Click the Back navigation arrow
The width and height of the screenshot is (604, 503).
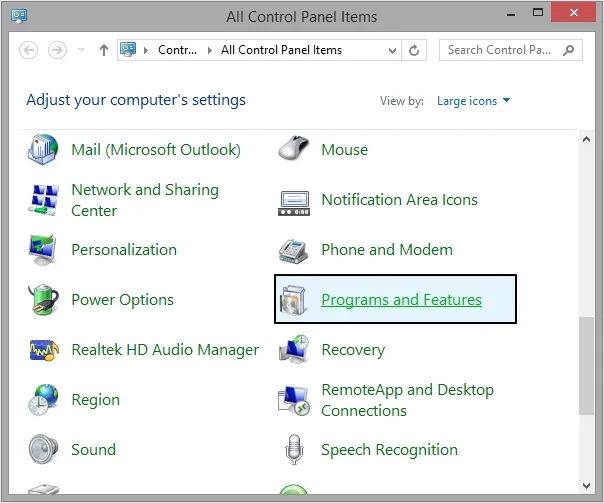(29, 50)
